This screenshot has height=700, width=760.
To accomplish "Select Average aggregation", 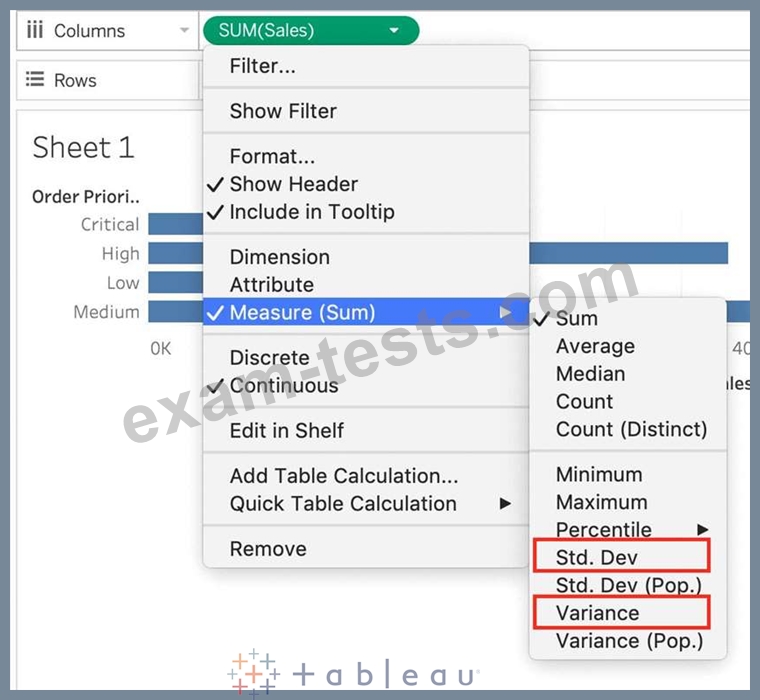I will pos(595,346).
